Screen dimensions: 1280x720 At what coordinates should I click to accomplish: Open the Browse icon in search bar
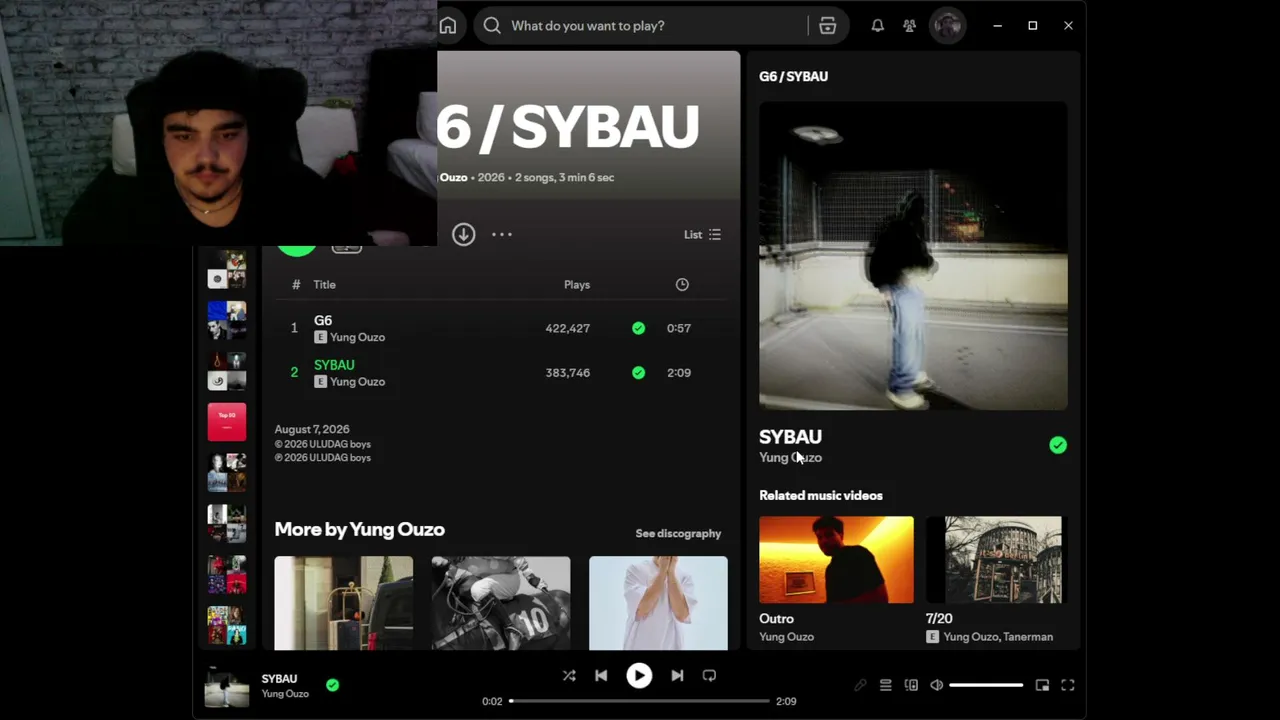[x=827, y=26]
